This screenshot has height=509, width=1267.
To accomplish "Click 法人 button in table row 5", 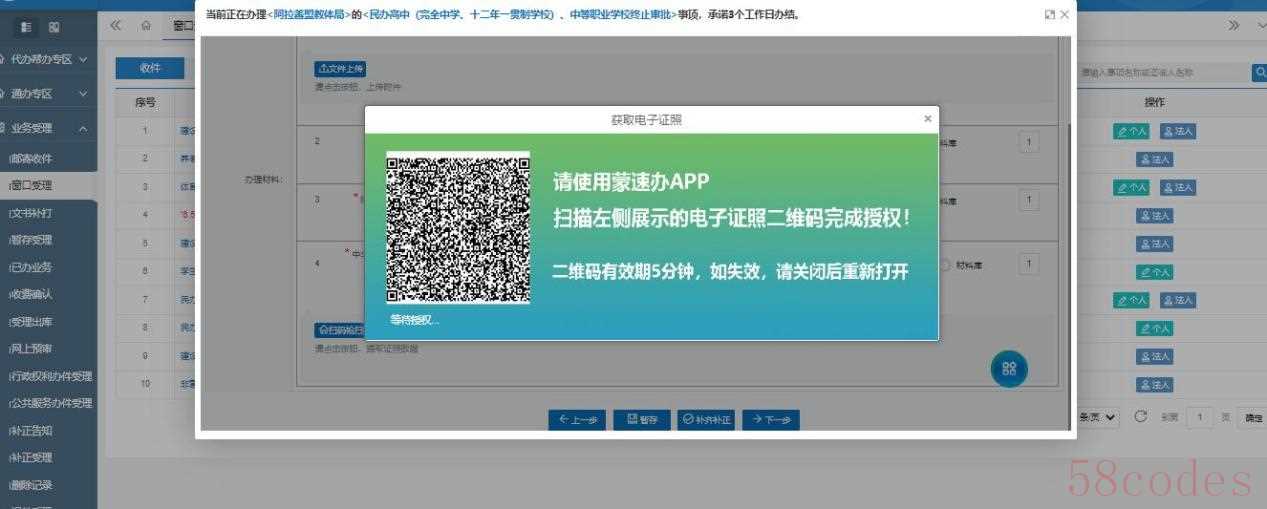I will coord(1155,243).
